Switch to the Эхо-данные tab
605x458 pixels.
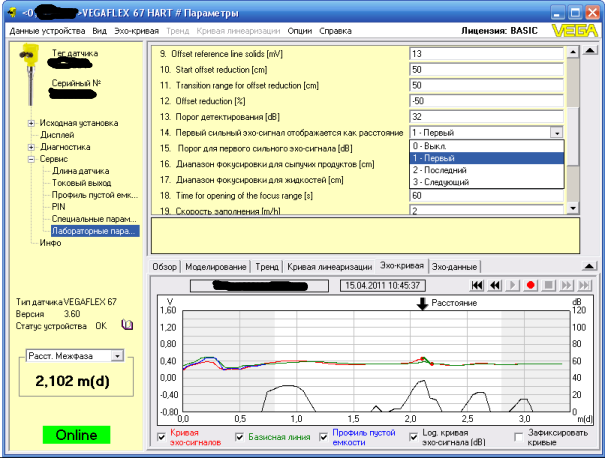point(454,267)
